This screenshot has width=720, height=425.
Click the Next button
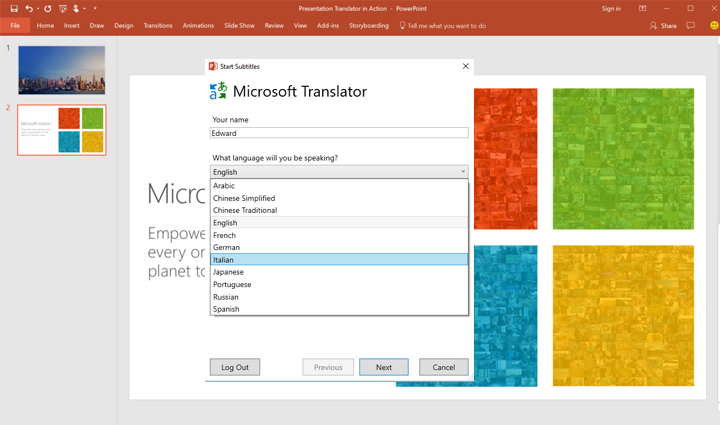point(384,367)
